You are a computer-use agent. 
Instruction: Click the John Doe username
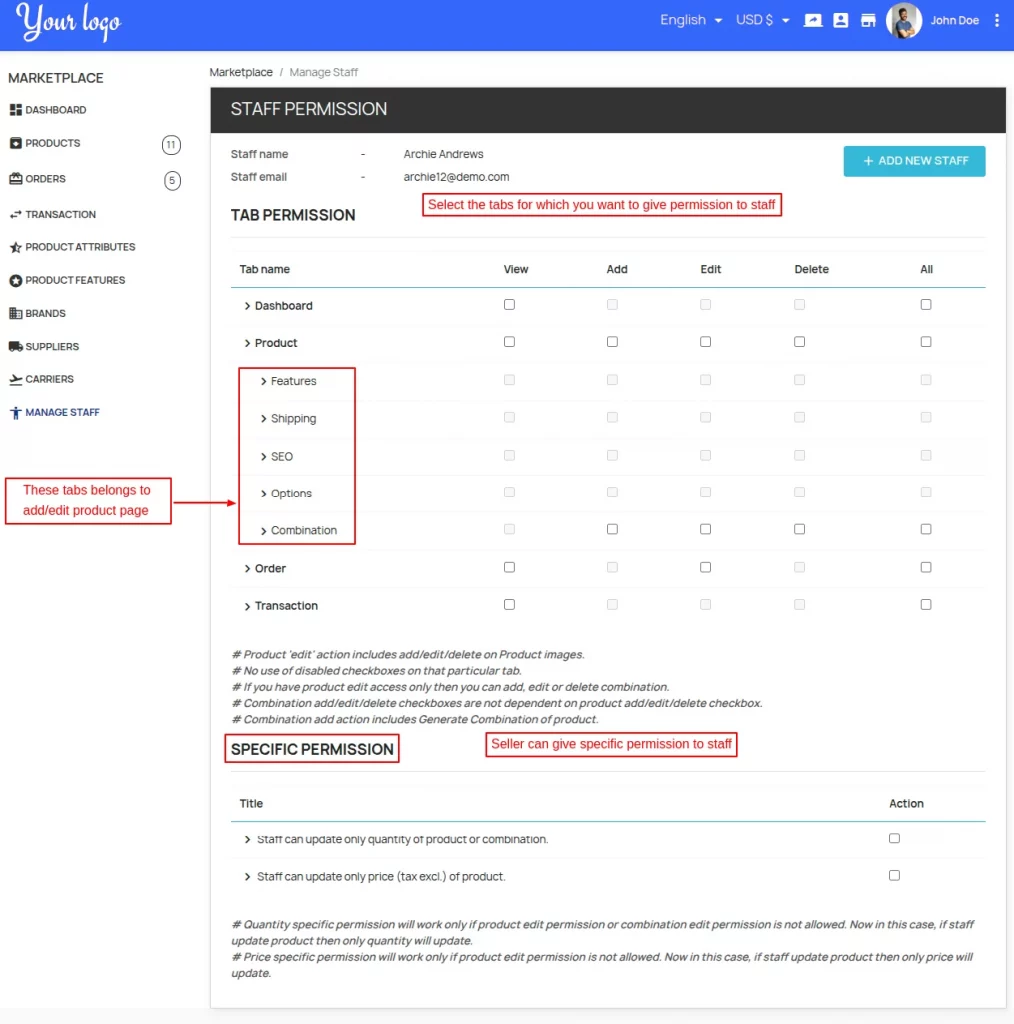click(x=955, y=20)
